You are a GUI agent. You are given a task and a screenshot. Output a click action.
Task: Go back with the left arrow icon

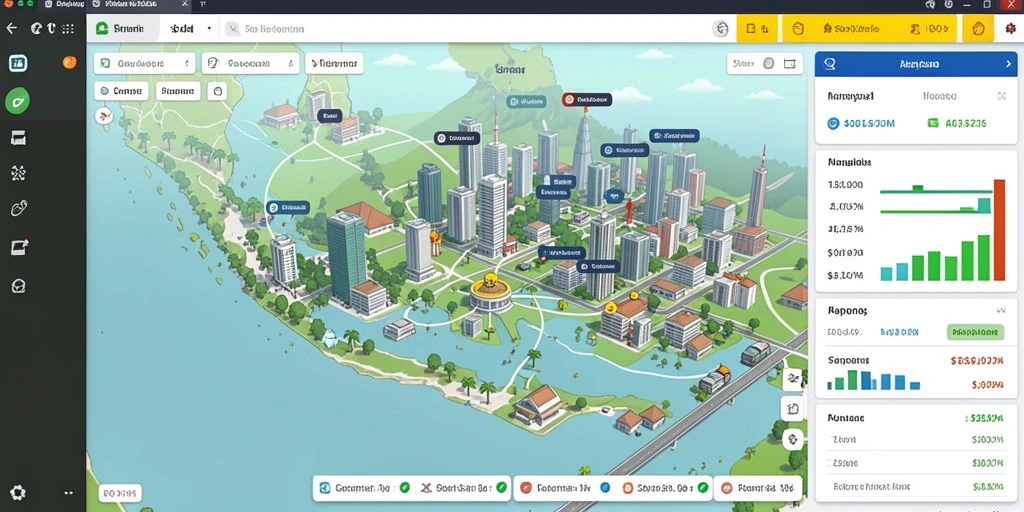[x=11, y=28]
